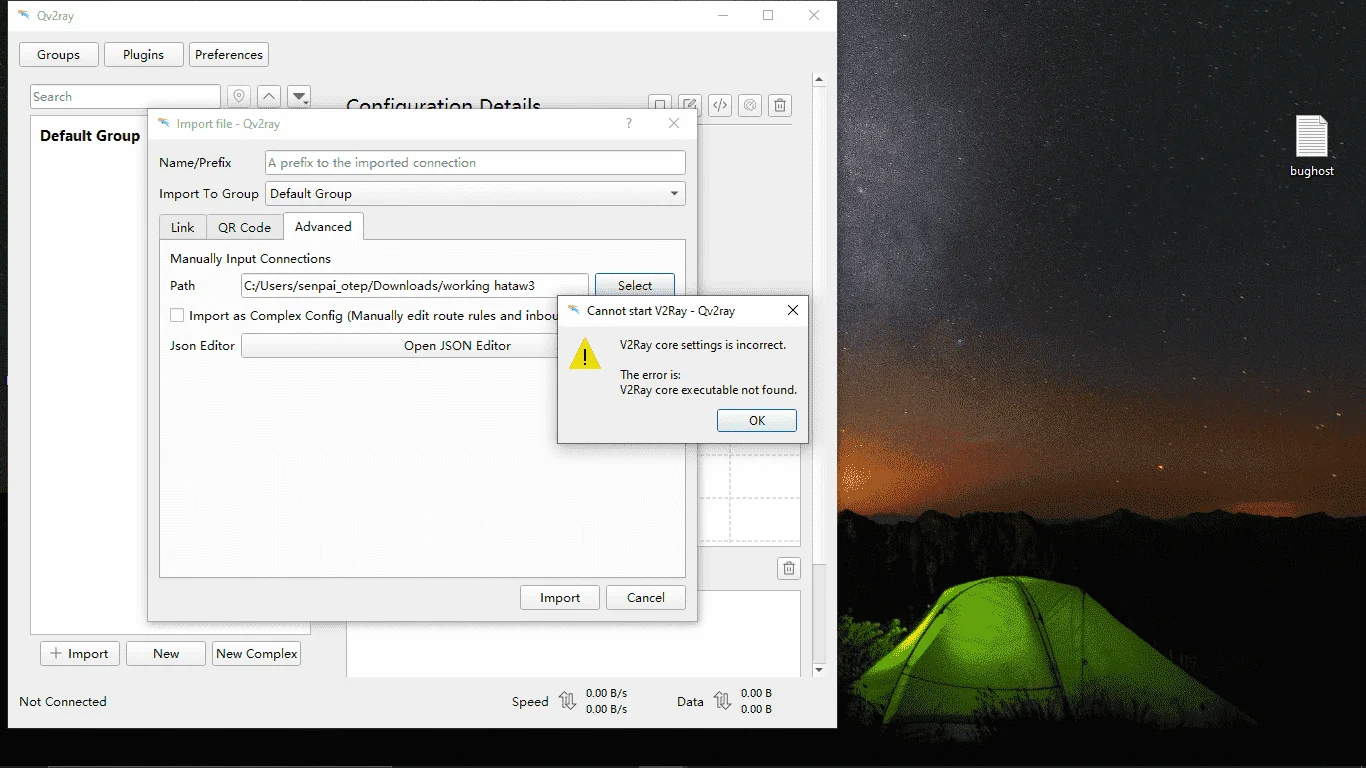Click the yellow warning icon in error dialog

click(x=585, y=353)
